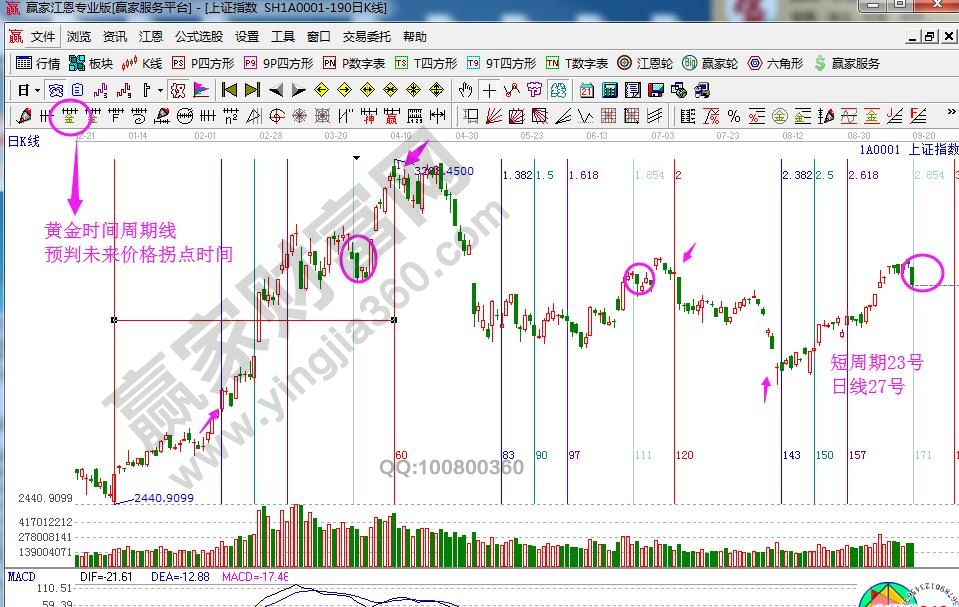
Task: Select the percent % line tool
Action: pyautogui.click(x=733, y=115)
